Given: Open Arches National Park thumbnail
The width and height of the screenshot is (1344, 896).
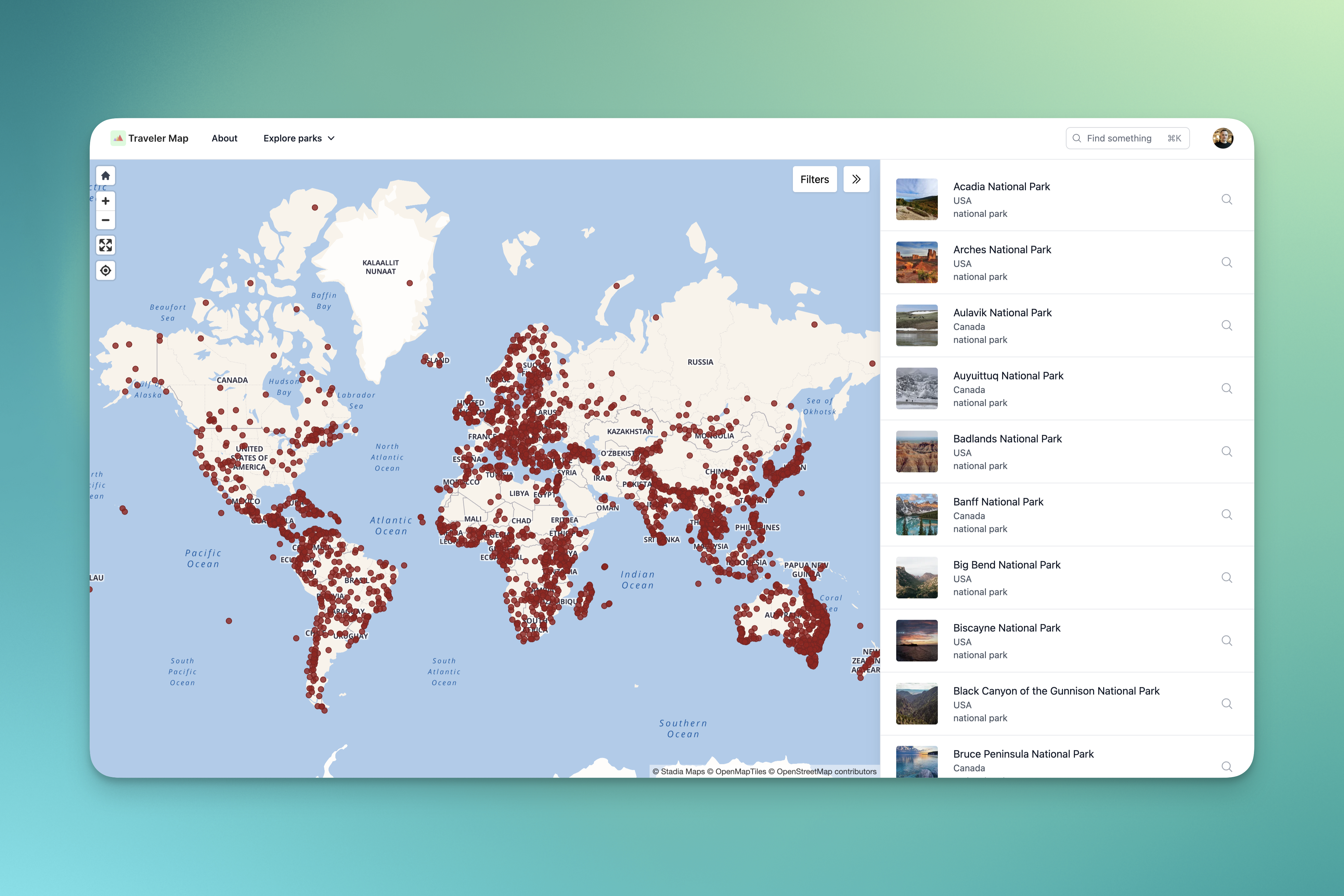Looking at the screenshot, I should pyautogui.click(x=917, y=262).
